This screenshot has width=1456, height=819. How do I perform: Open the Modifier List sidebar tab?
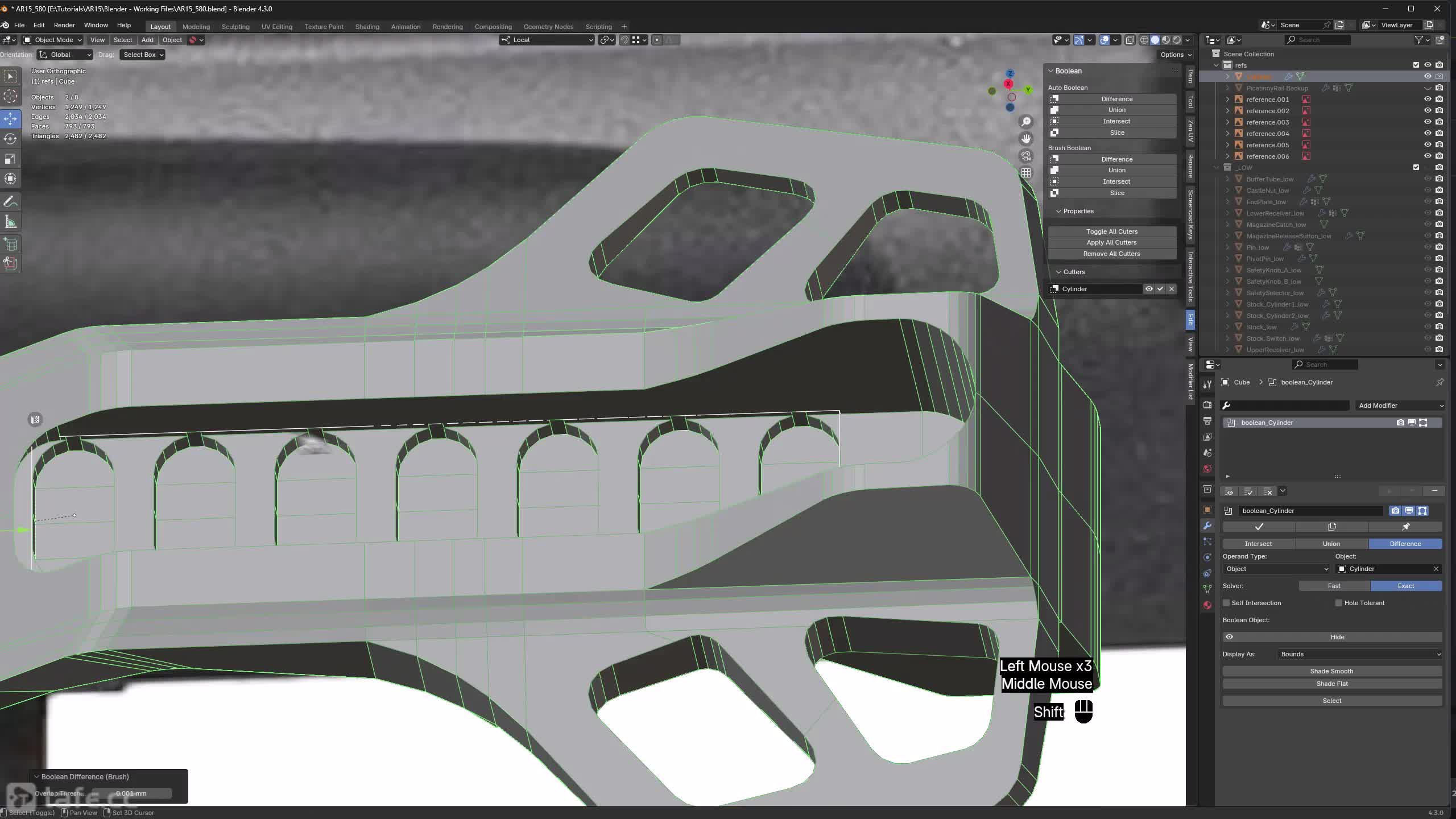tap(1190, 381)
